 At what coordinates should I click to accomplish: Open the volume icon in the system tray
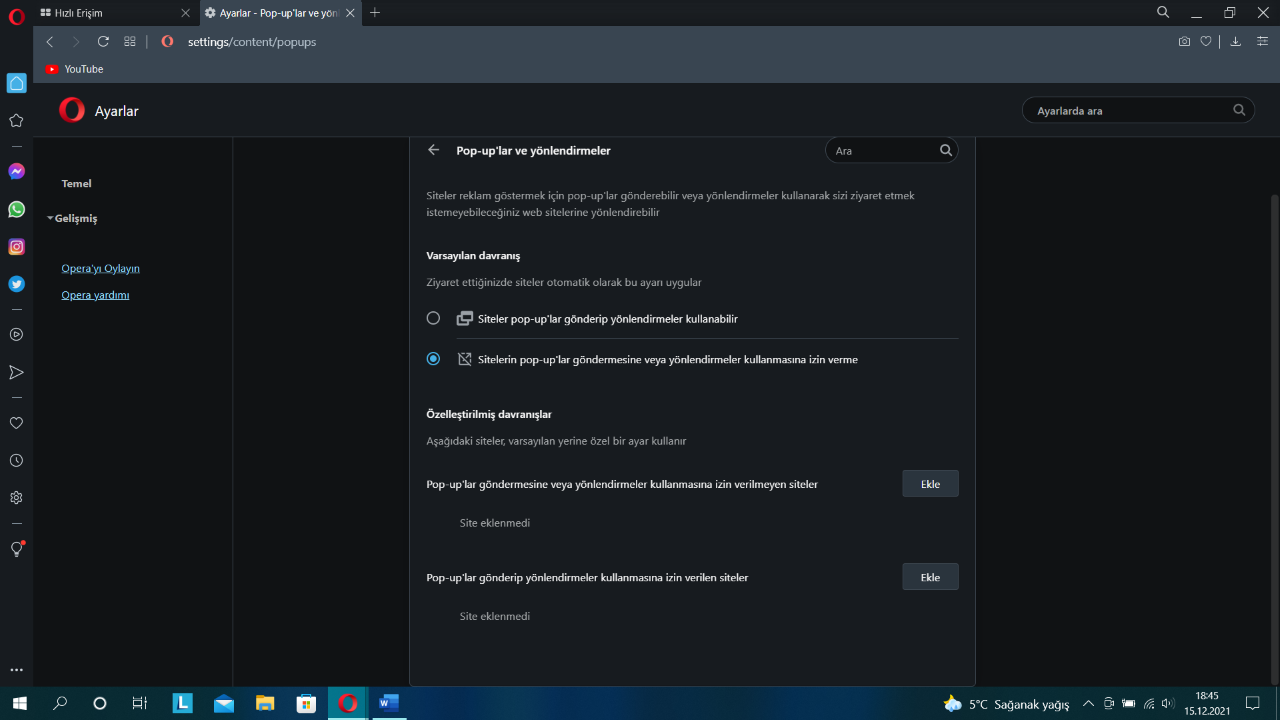coord(1168,703)
